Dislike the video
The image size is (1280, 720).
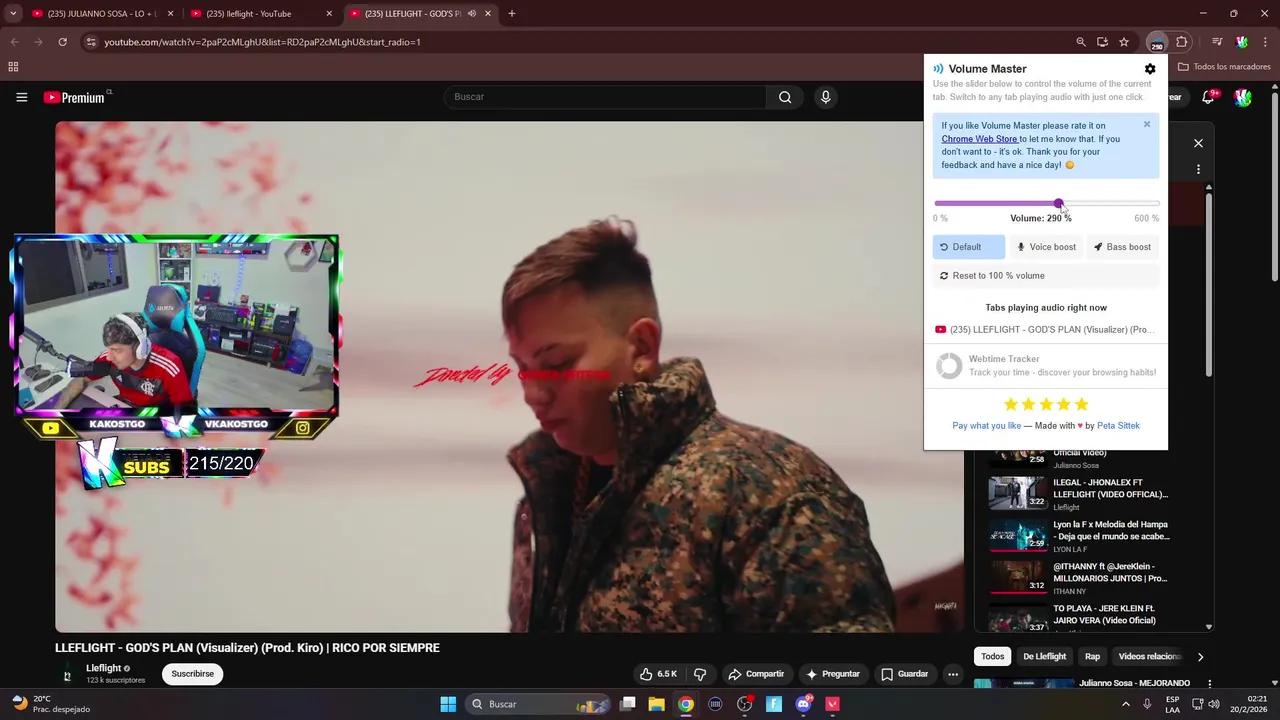[x=701, y=674]
